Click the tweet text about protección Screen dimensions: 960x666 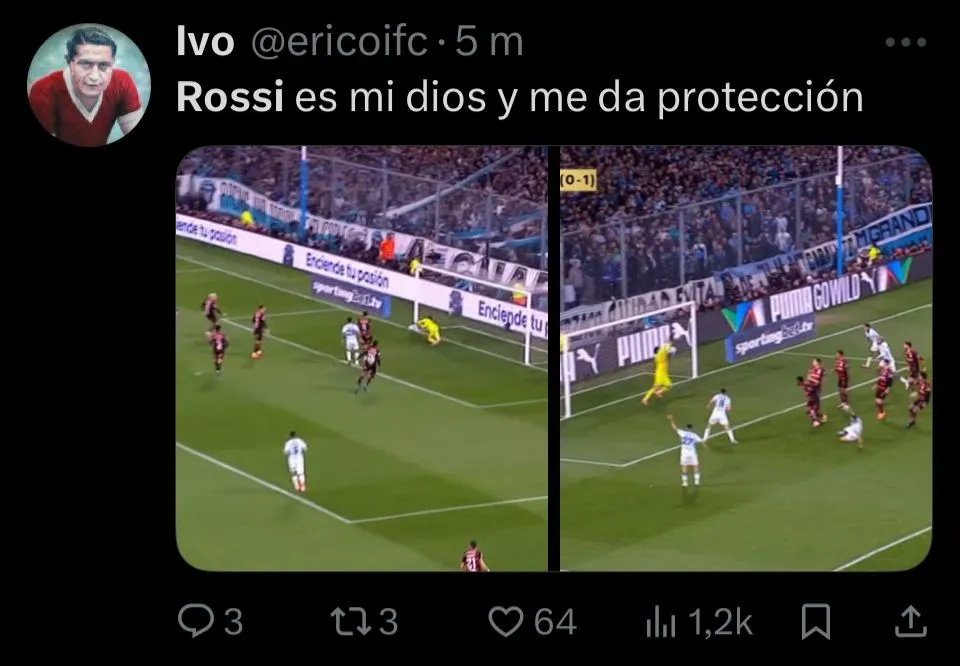(x=520, y=98)
